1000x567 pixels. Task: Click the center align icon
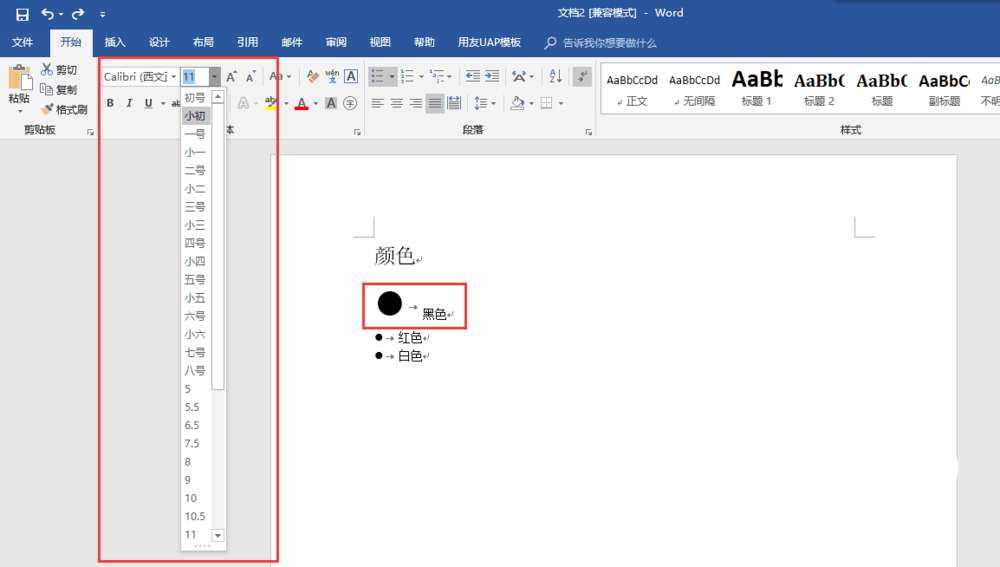click(x=397, y=103)
